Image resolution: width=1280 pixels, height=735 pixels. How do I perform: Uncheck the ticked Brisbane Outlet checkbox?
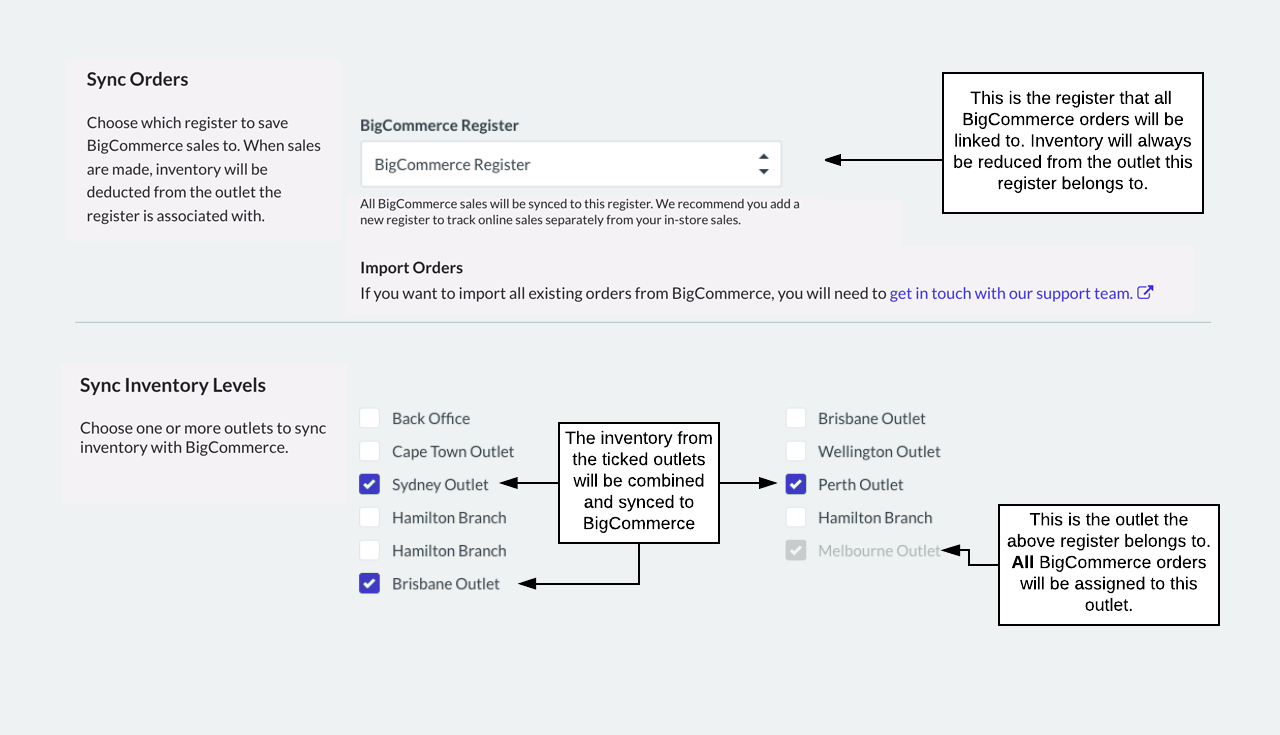click(x=370, y=583)
